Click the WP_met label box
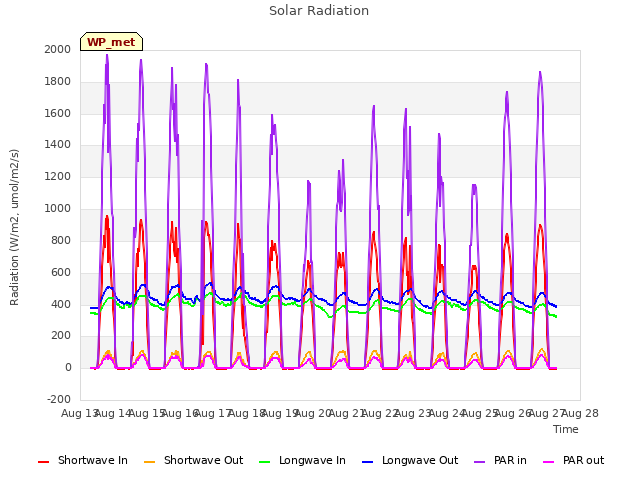 (x=111, y=42)
